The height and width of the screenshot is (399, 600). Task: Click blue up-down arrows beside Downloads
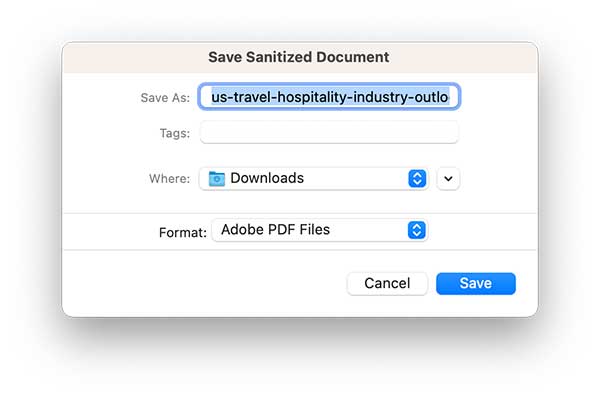(417, 179)
